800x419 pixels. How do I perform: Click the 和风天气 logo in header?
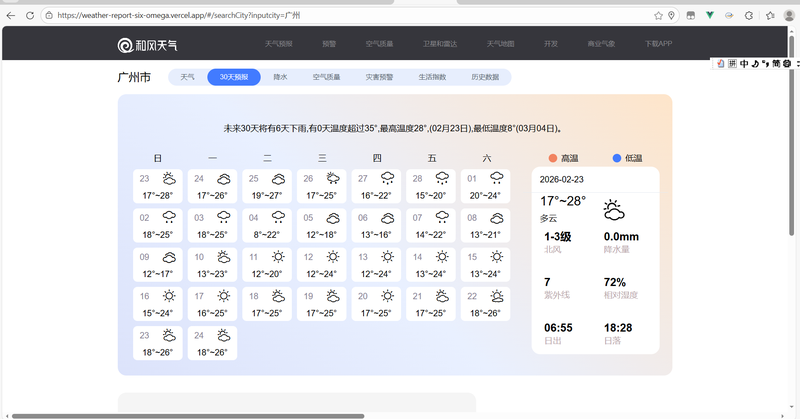[148, 44]
